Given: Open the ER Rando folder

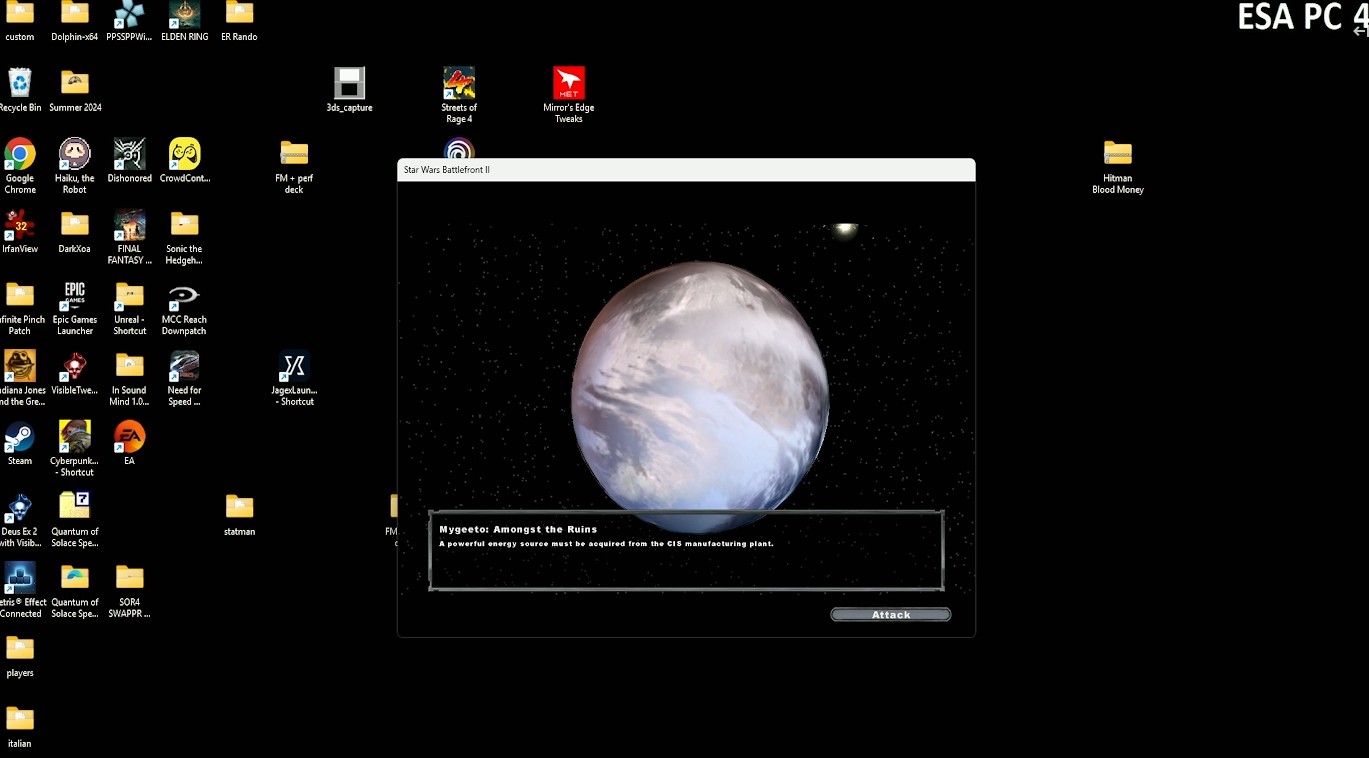Looking at the screenshot, I should (x=239, y=12).
